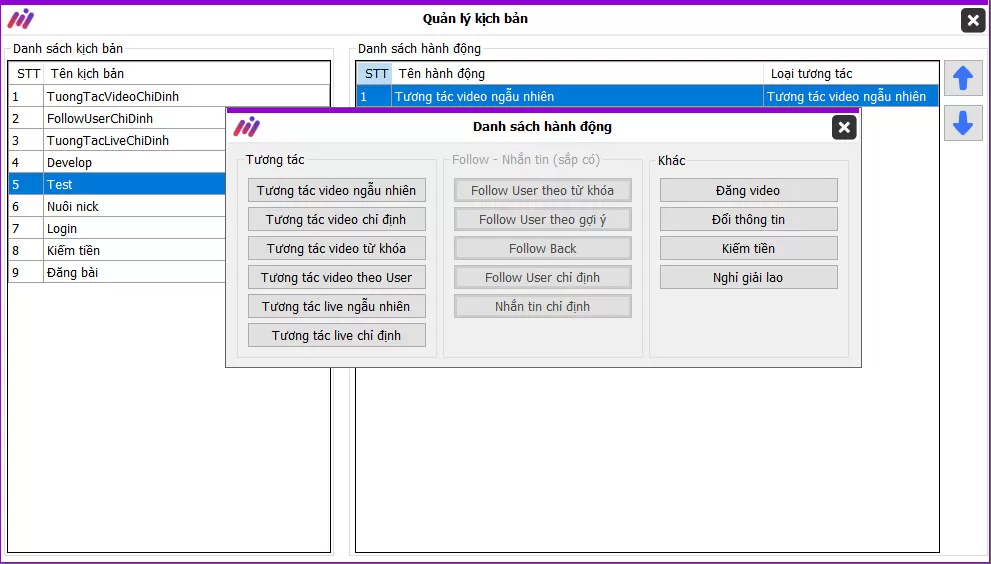Click the Đăng video button
The width and height of the screenshot is (991, 564).
(748, 190)
